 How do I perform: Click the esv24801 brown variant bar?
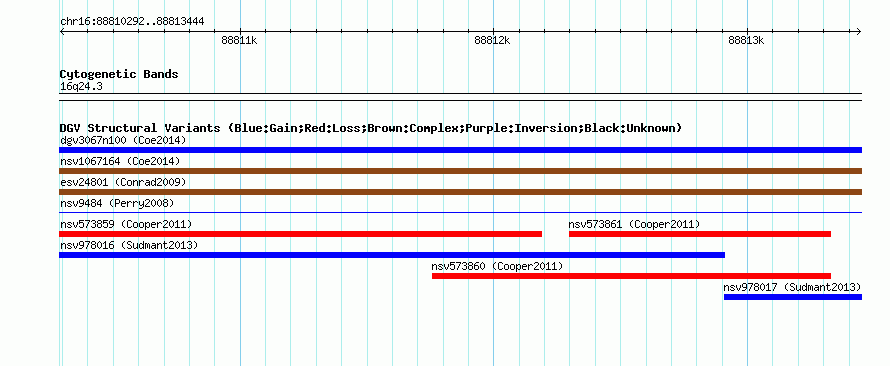[x=460, y=192]
